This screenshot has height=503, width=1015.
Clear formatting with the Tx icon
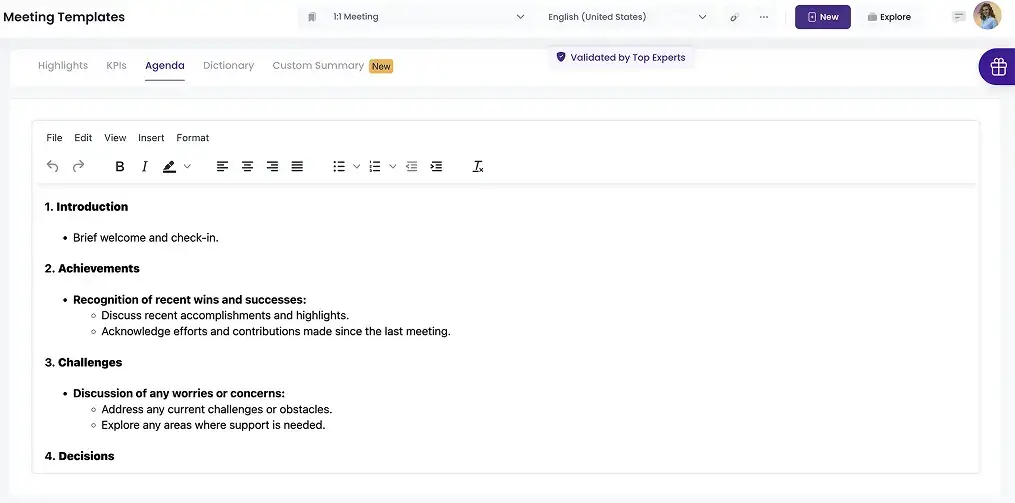click(478, 167)
